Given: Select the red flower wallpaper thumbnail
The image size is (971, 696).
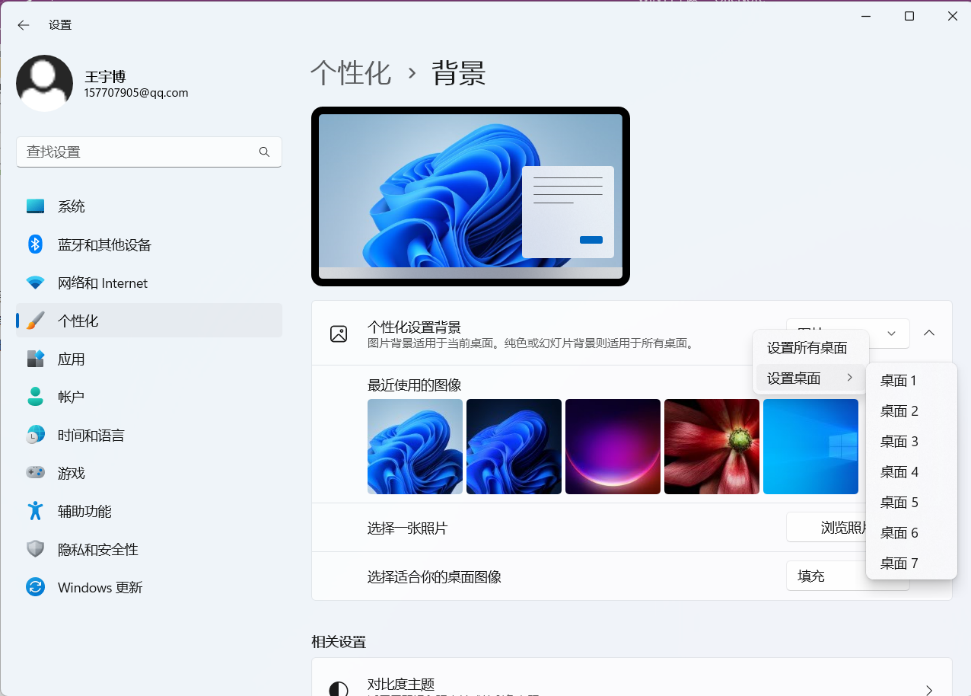Looking at the screenshot, I should 712,446.
